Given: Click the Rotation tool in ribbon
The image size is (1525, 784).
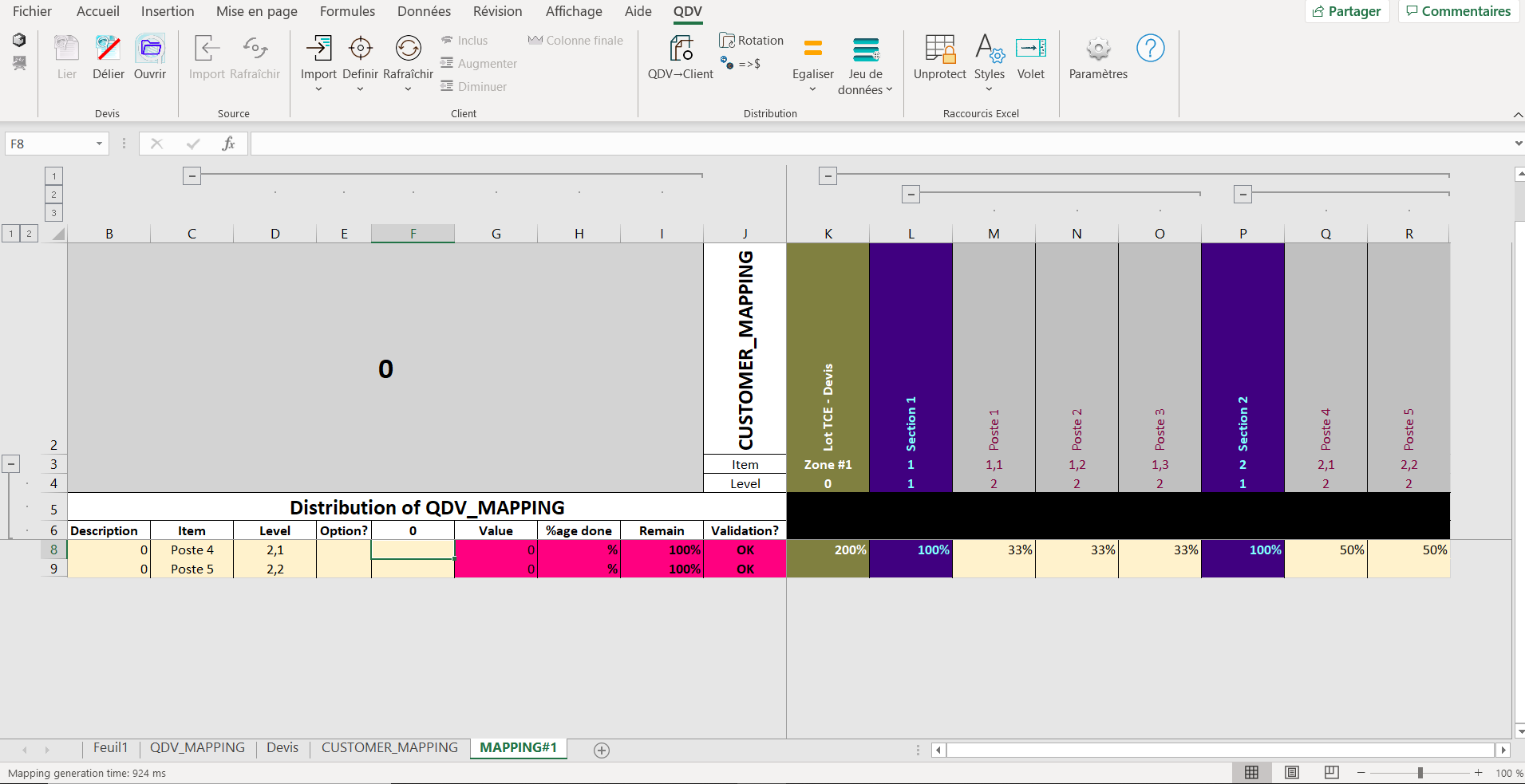Looking at the screenshot, I should (x=751, y=41).
